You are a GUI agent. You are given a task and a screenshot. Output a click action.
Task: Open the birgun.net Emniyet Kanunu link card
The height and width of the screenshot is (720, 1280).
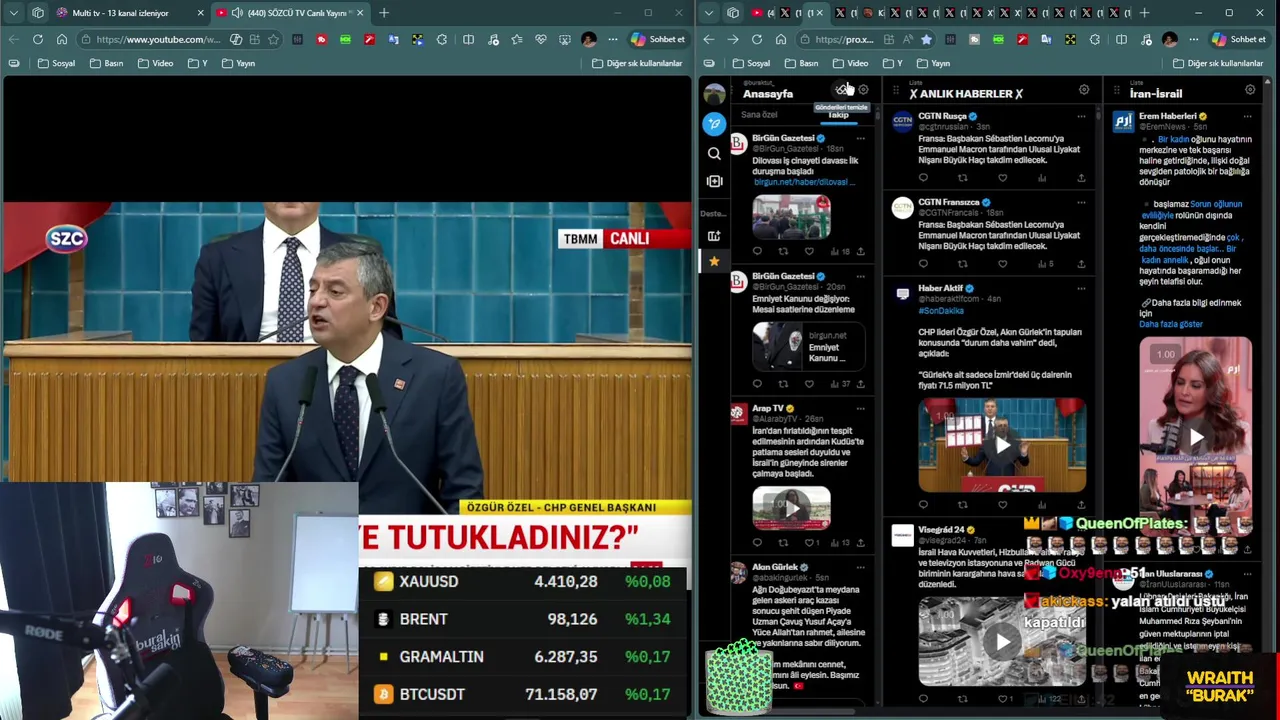click(x=808, y=346)
